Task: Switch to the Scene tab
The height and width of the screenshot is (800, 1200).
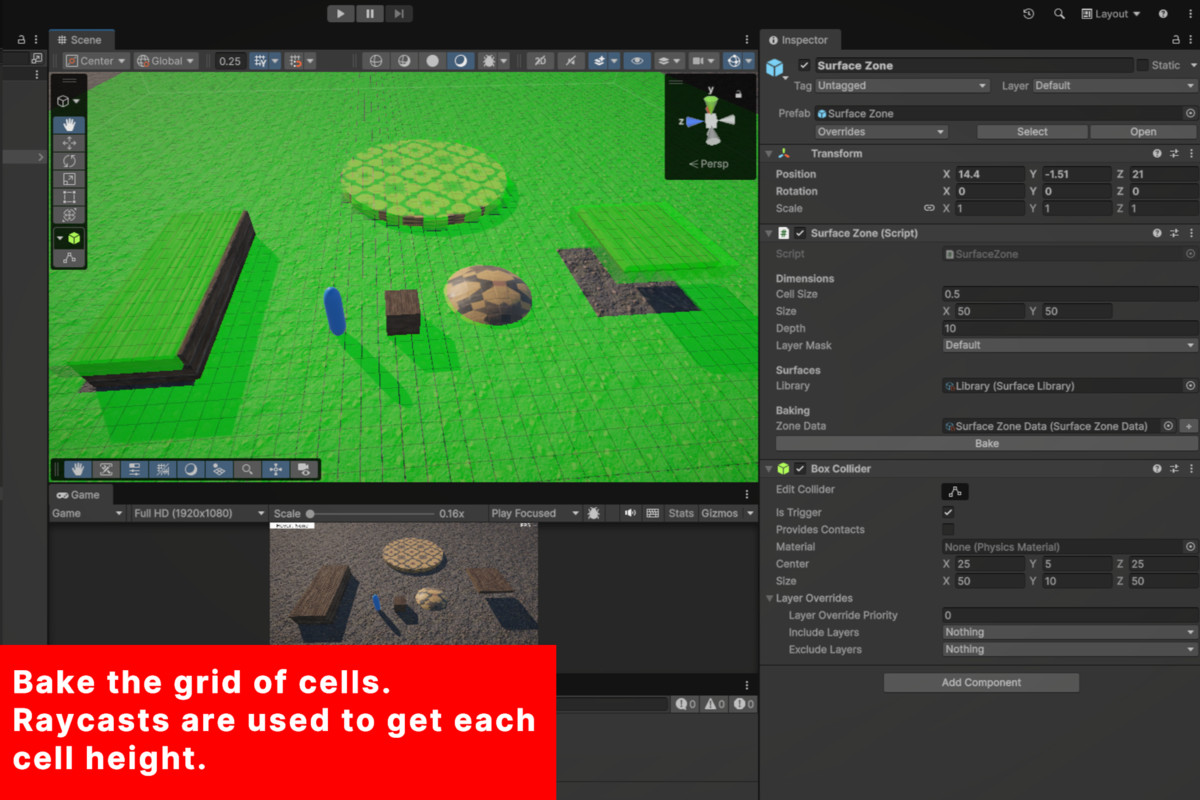Action: tap(79, 40)
